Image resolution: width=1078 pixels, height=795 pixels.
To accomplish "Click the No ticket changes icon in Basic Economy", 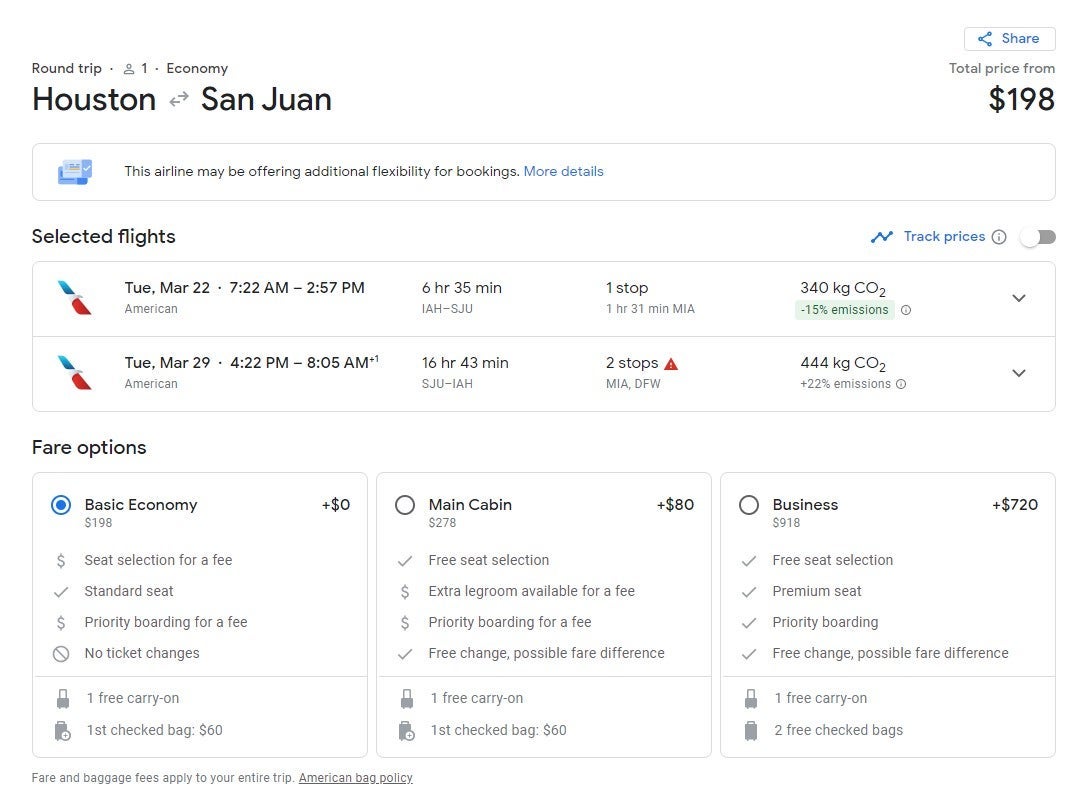I will point(61,653).
